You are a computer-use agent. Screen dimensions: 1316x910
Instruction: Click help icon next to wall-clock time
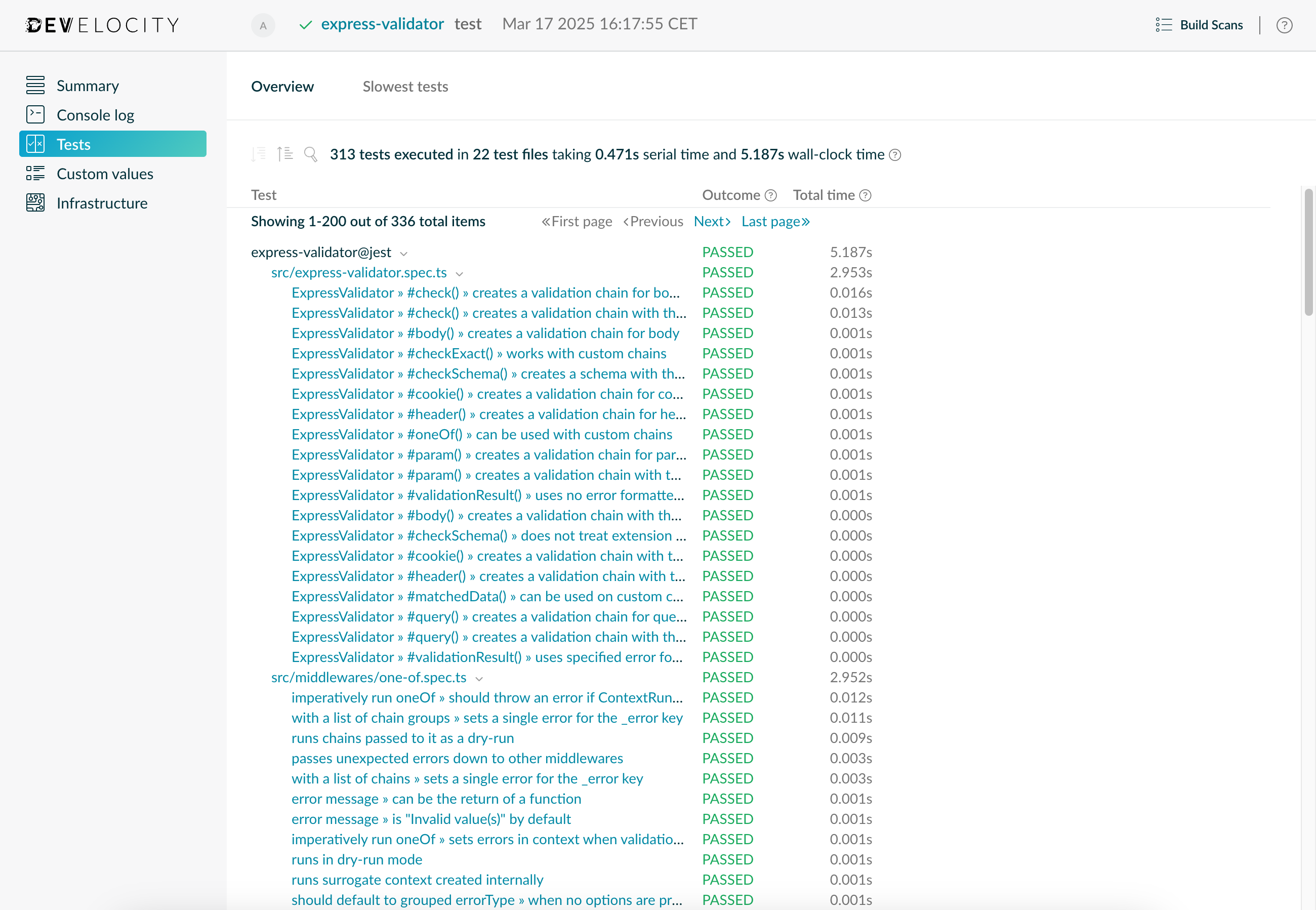pos(895,154)
